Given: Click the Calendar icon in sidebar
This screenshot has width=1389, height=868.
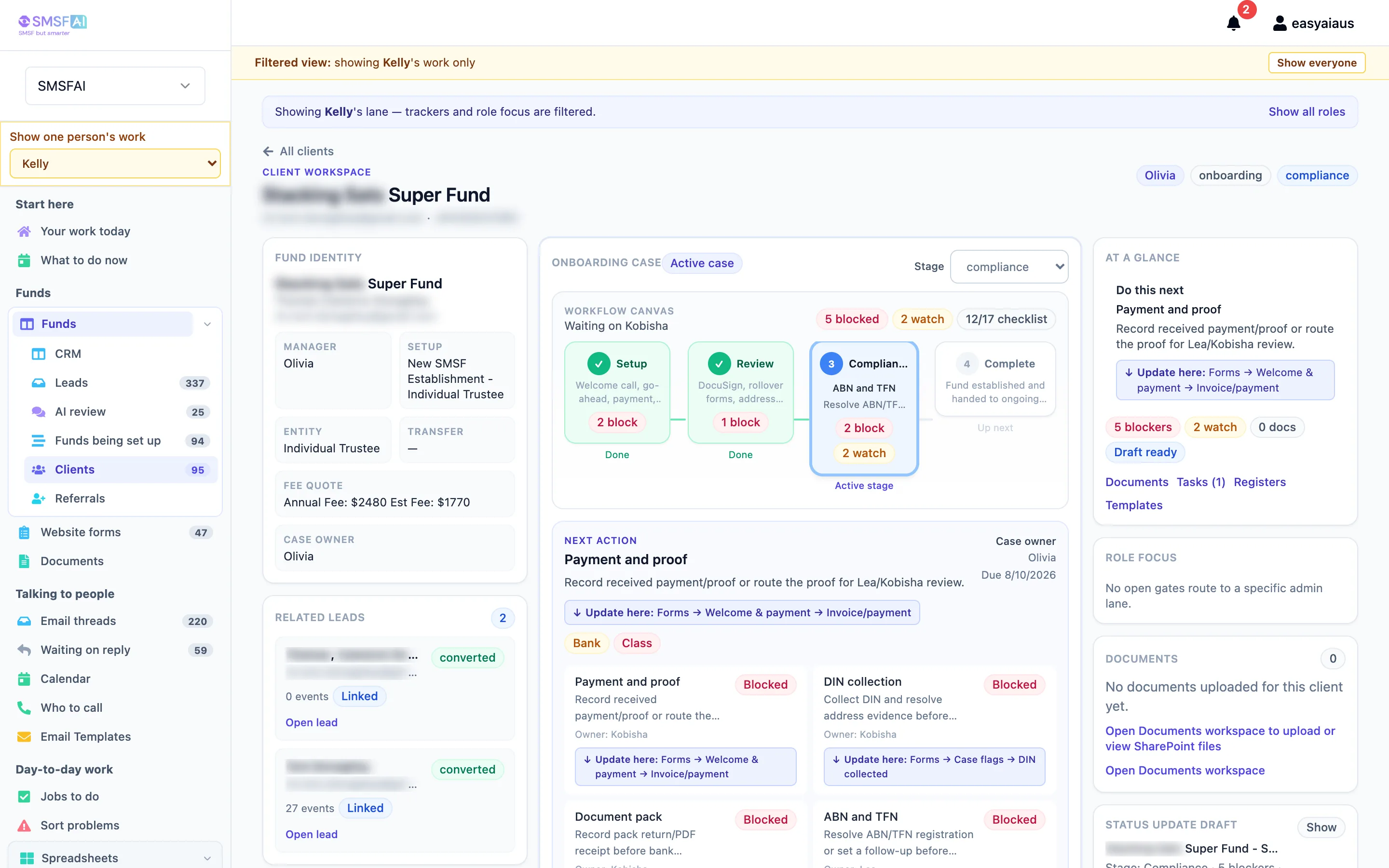Looking at the screenshot, I should (x=24, y=678).
